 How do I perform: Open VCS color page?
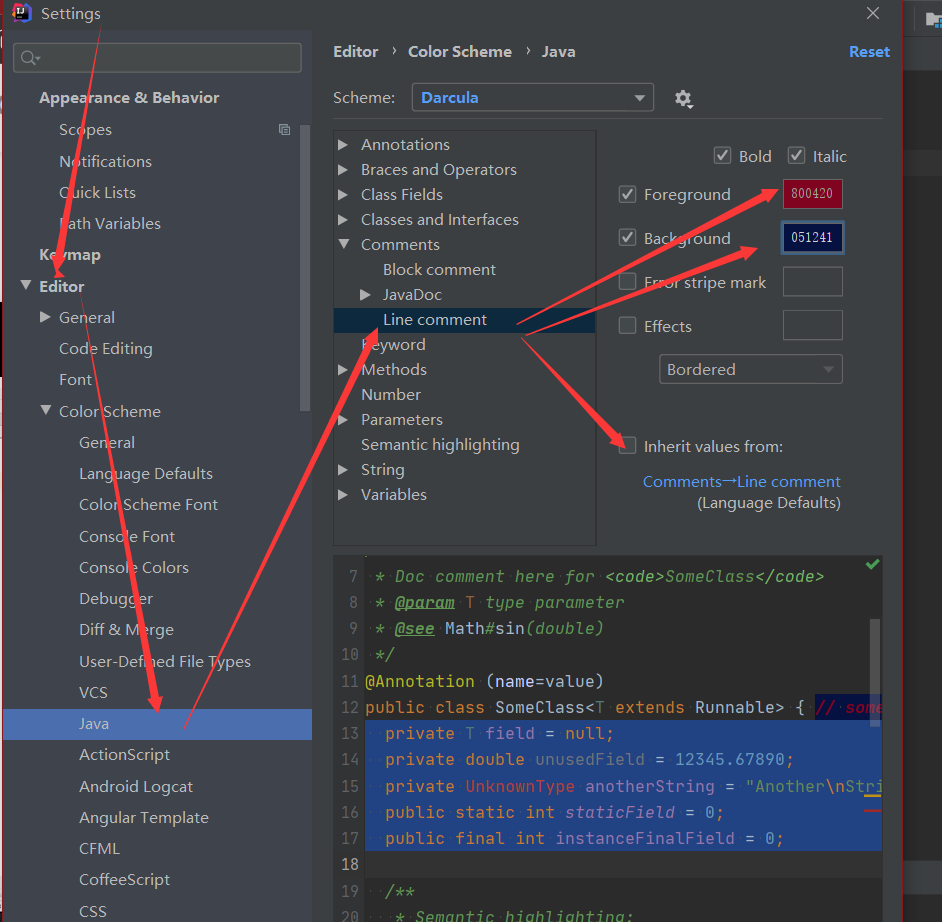(93, 693)
